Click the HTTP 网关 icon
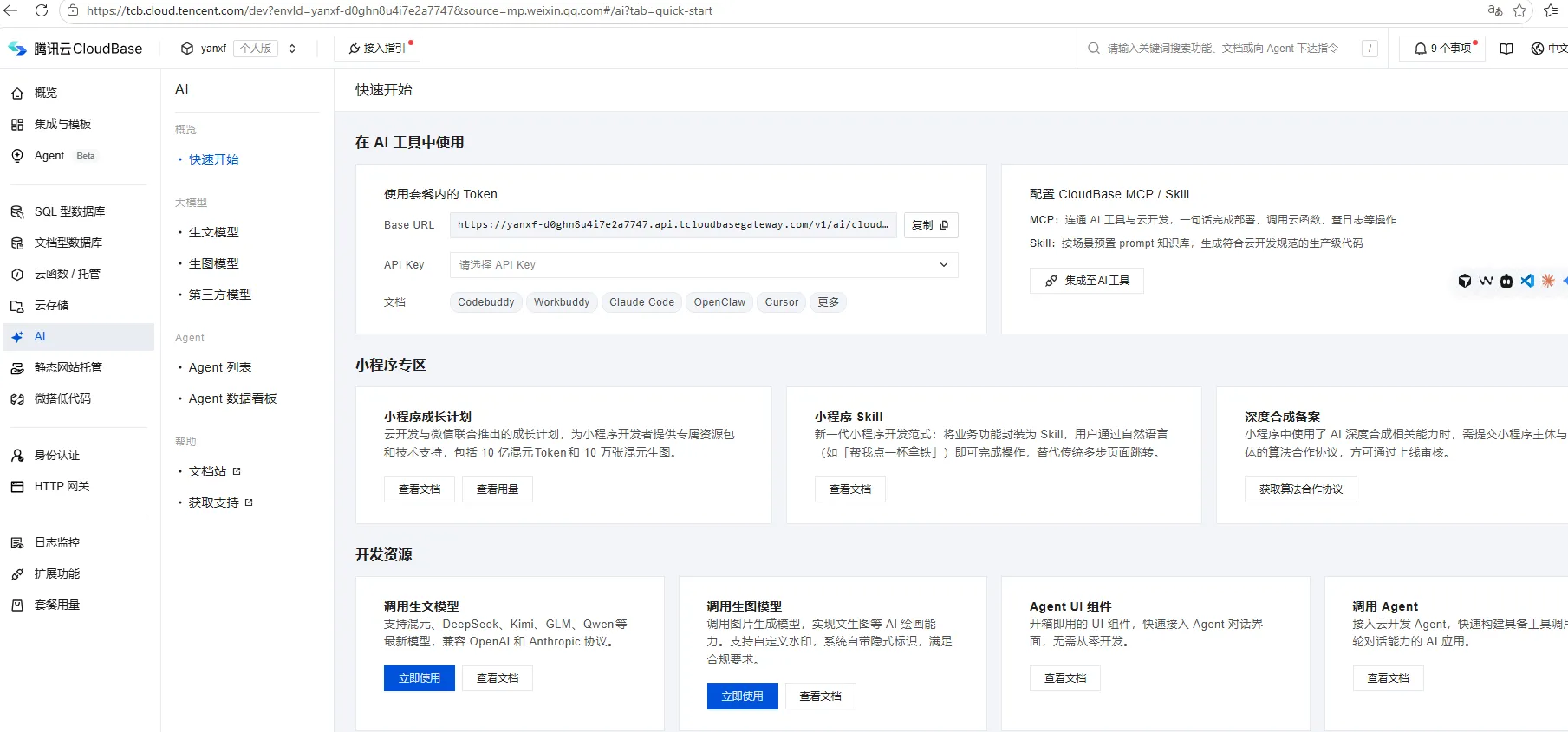This screenshot has height=732, width=1568. click(17, 487)
